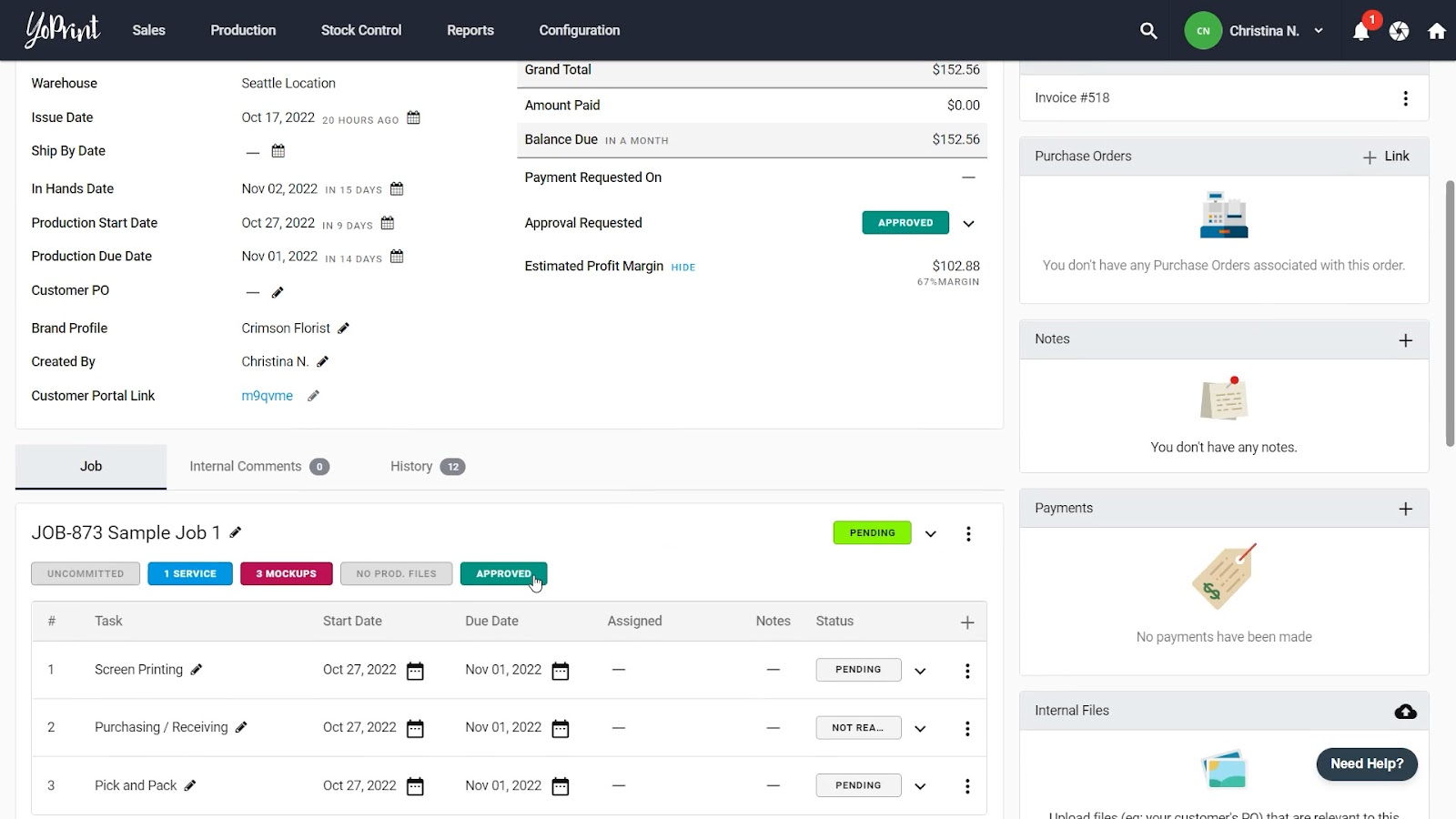Image resolution: width=1456 pixels, height=819 pixels.
Task: Open the Reports menu
Action: 470,30
